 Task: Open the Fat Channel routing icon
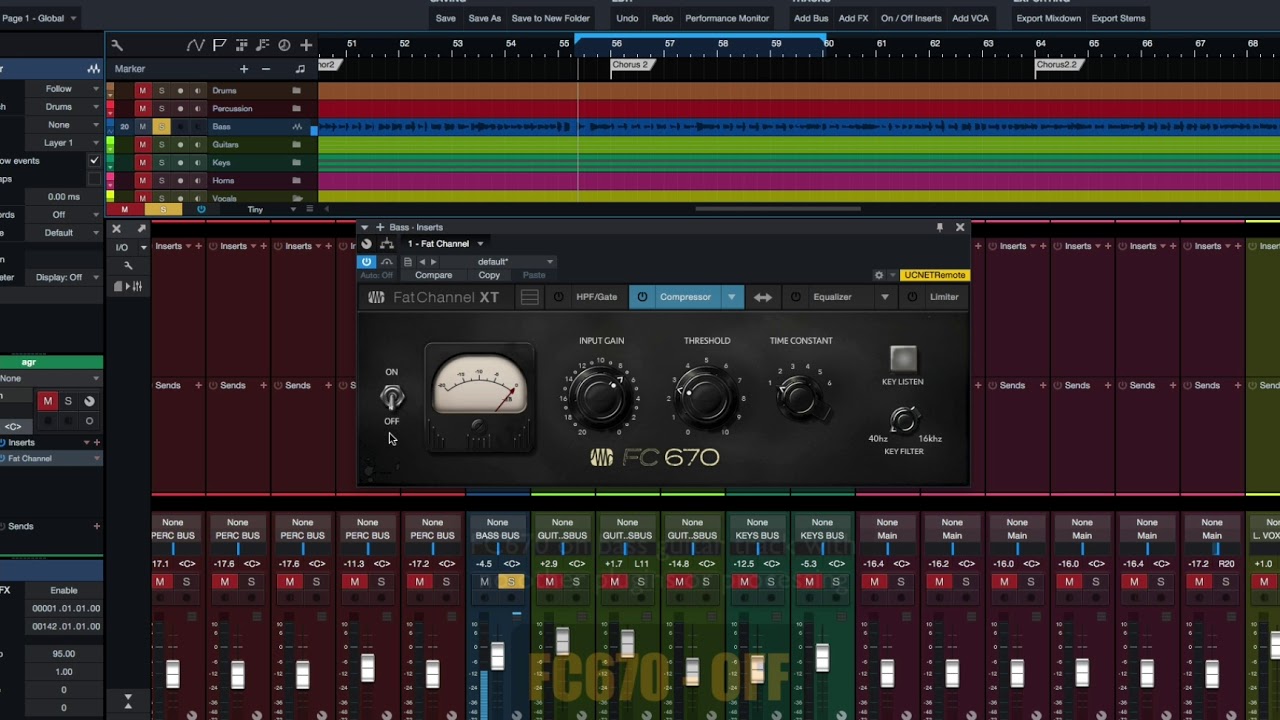coord(387,244)
